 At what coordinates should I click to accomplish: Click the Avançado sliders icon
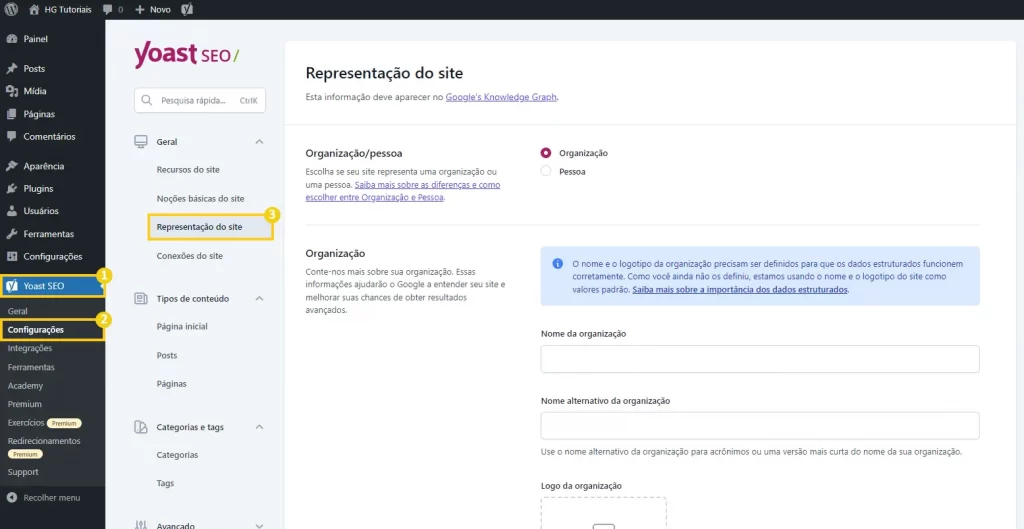click(140, 525)
